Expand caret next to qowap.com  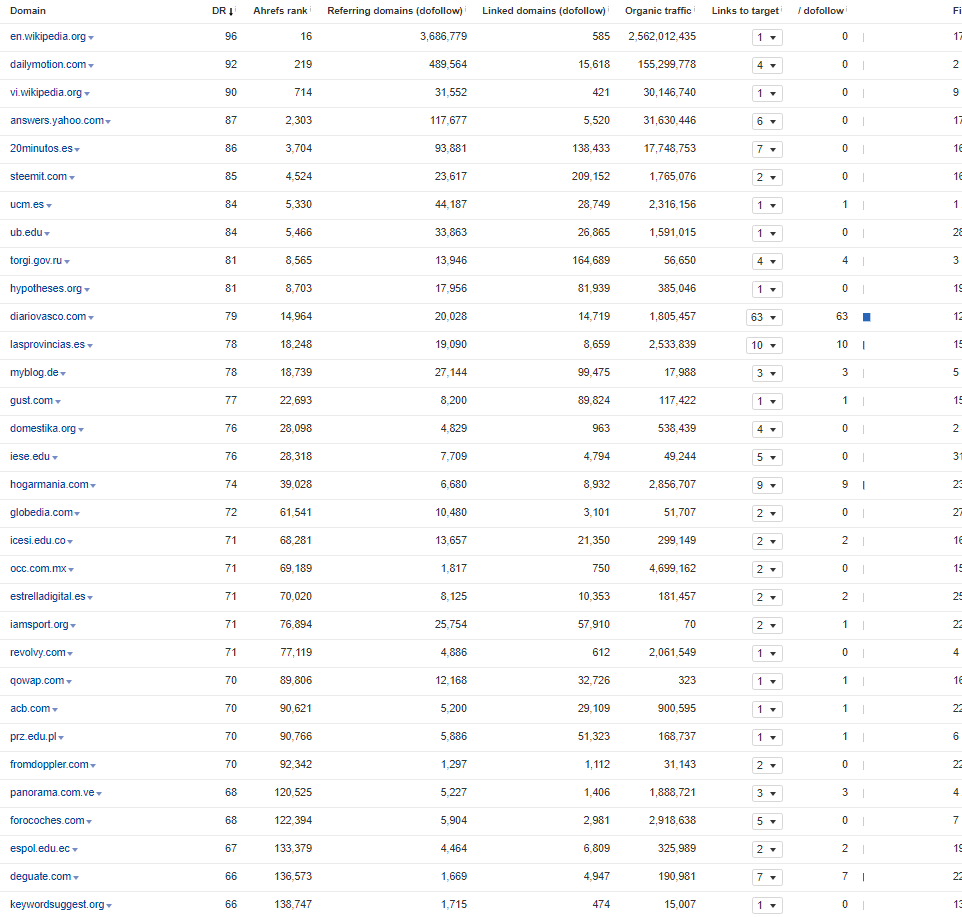(x=69, y=682)
